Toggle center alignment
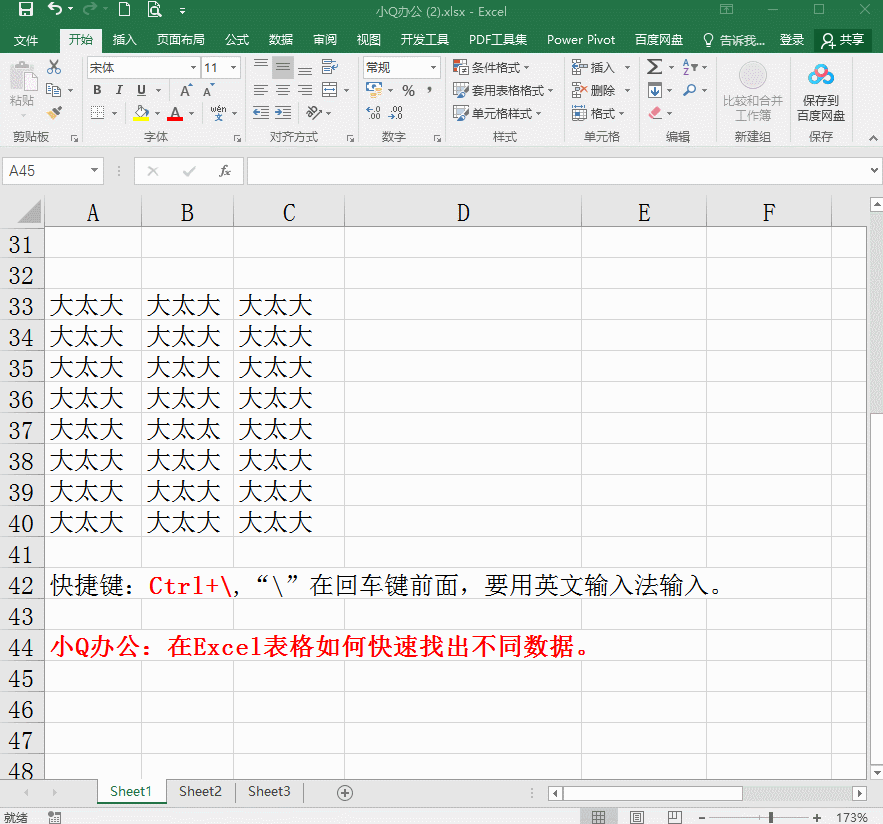Viewport: 883px width, 824px height. coord(281,89)
